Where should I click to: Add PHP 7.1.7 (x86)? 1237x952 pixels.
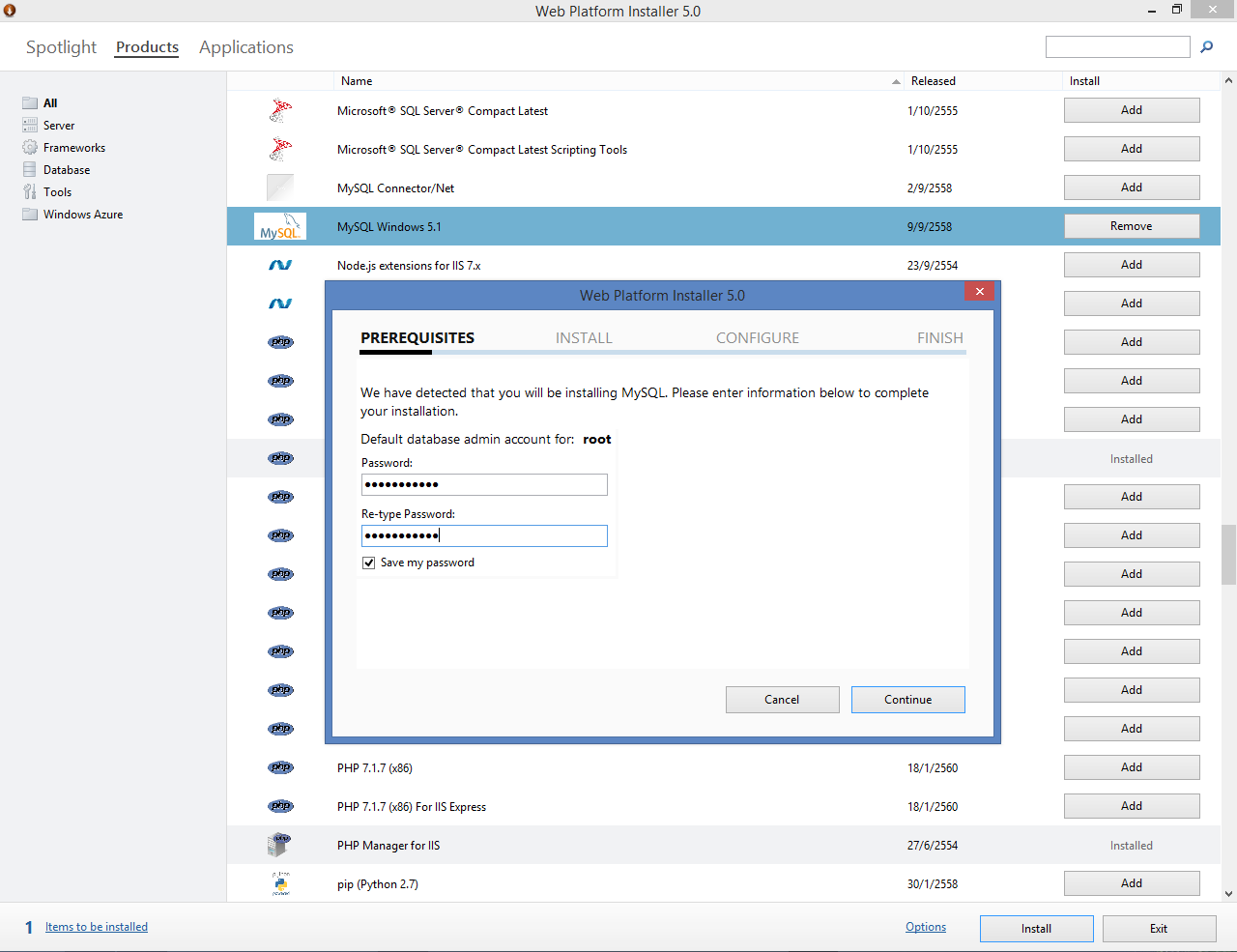click(x=1132, y=767)
